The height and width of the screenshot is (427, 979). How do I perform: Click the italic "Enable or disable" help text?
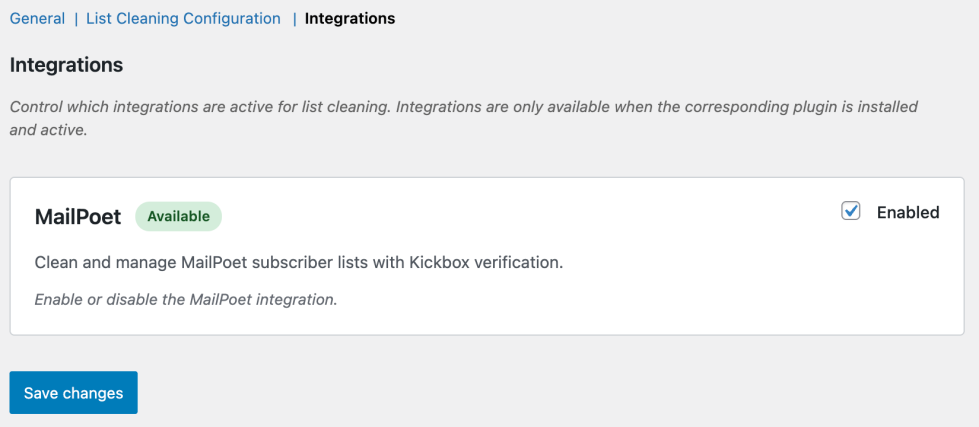pos(95,299)
